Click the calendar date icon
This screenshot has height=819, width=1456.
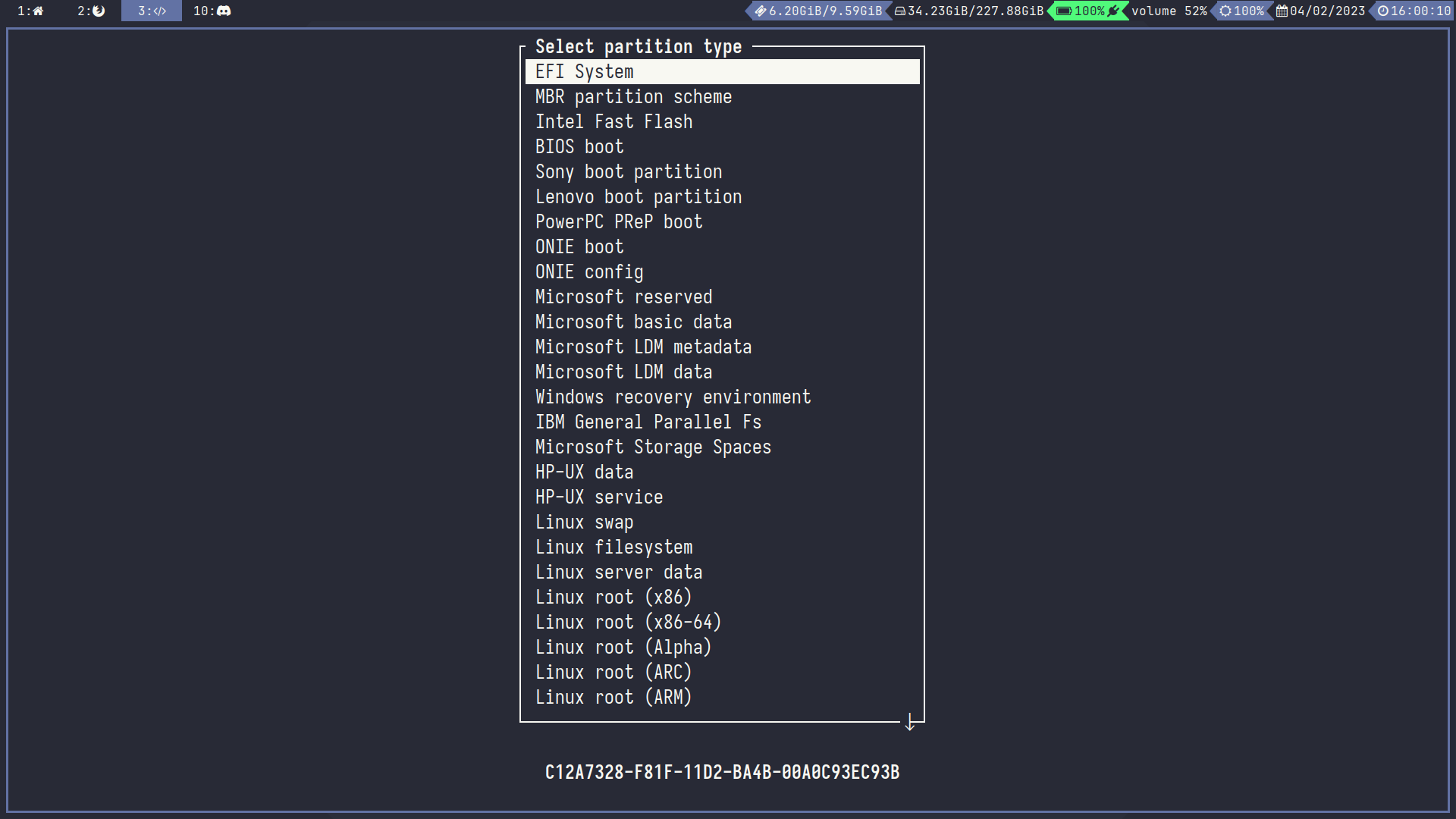pyautogui.click(x=1282, y=11)
